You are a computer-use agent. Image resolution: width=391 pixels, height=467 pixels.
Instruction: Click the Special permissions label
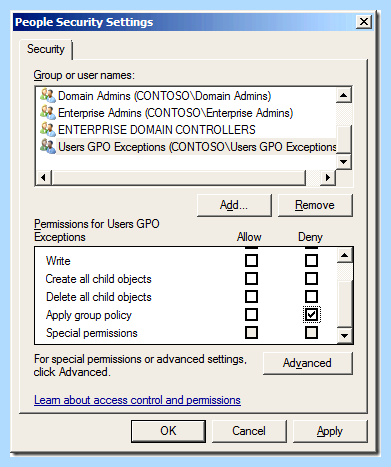point(92,333)
